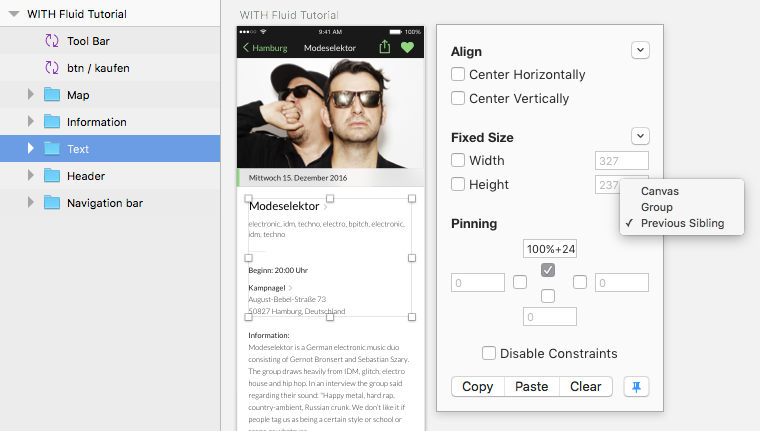Screen dimensions: 760x431
Task: Click the artboard title WITH Fluid Tutorial
Action: (289, 15)
